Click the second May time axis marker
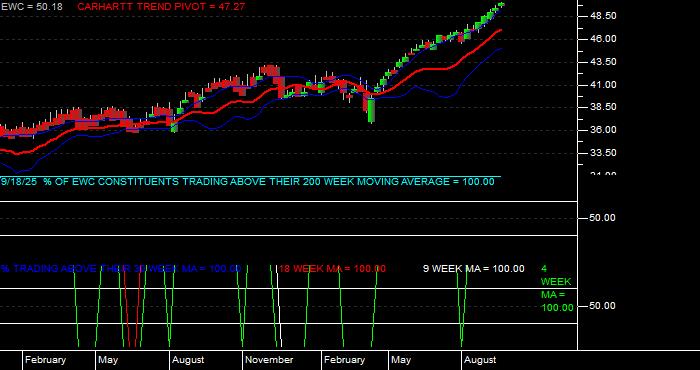The image size is (700, 370). pyautogui.click(x=401, y=360)
